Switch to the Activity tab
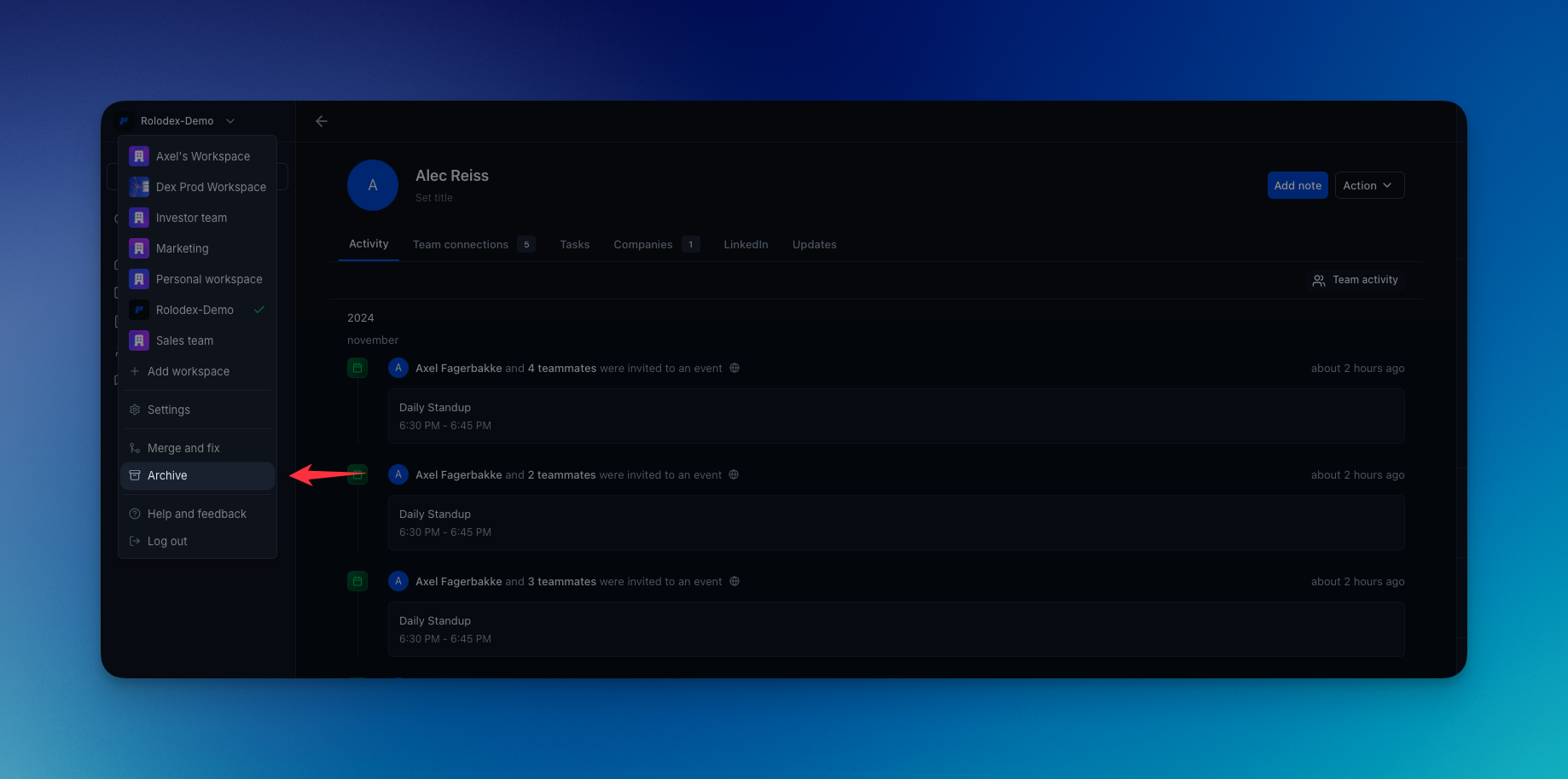The width and height of the screenshot is (1568, 779). (369, 244)
